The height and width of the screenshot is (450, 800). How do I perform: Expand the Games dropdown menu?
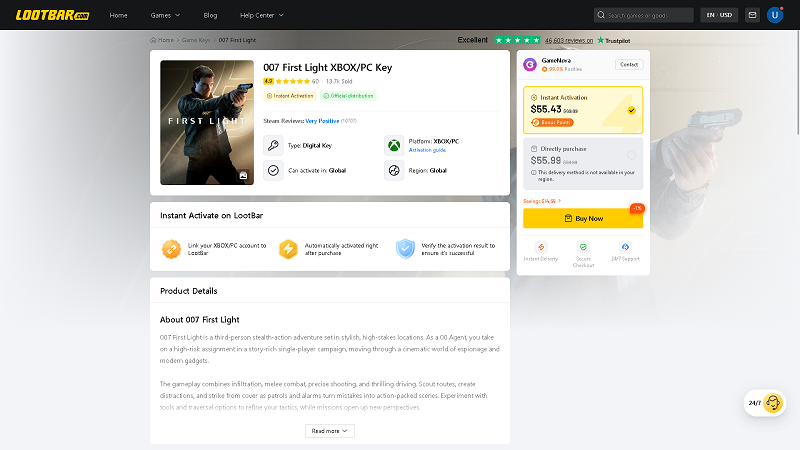[165, 15]
